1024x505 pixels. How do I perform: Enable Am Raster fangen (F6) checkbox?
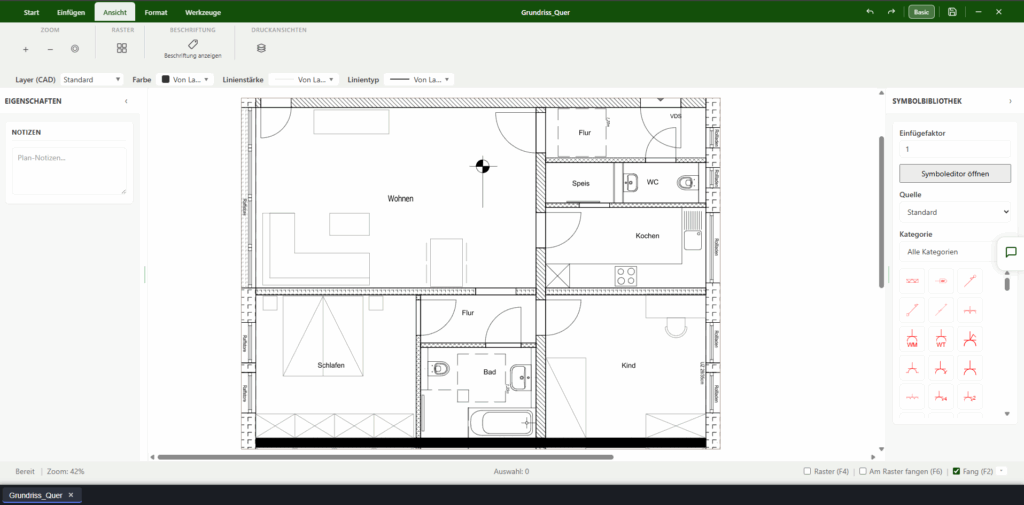[863, 471]
